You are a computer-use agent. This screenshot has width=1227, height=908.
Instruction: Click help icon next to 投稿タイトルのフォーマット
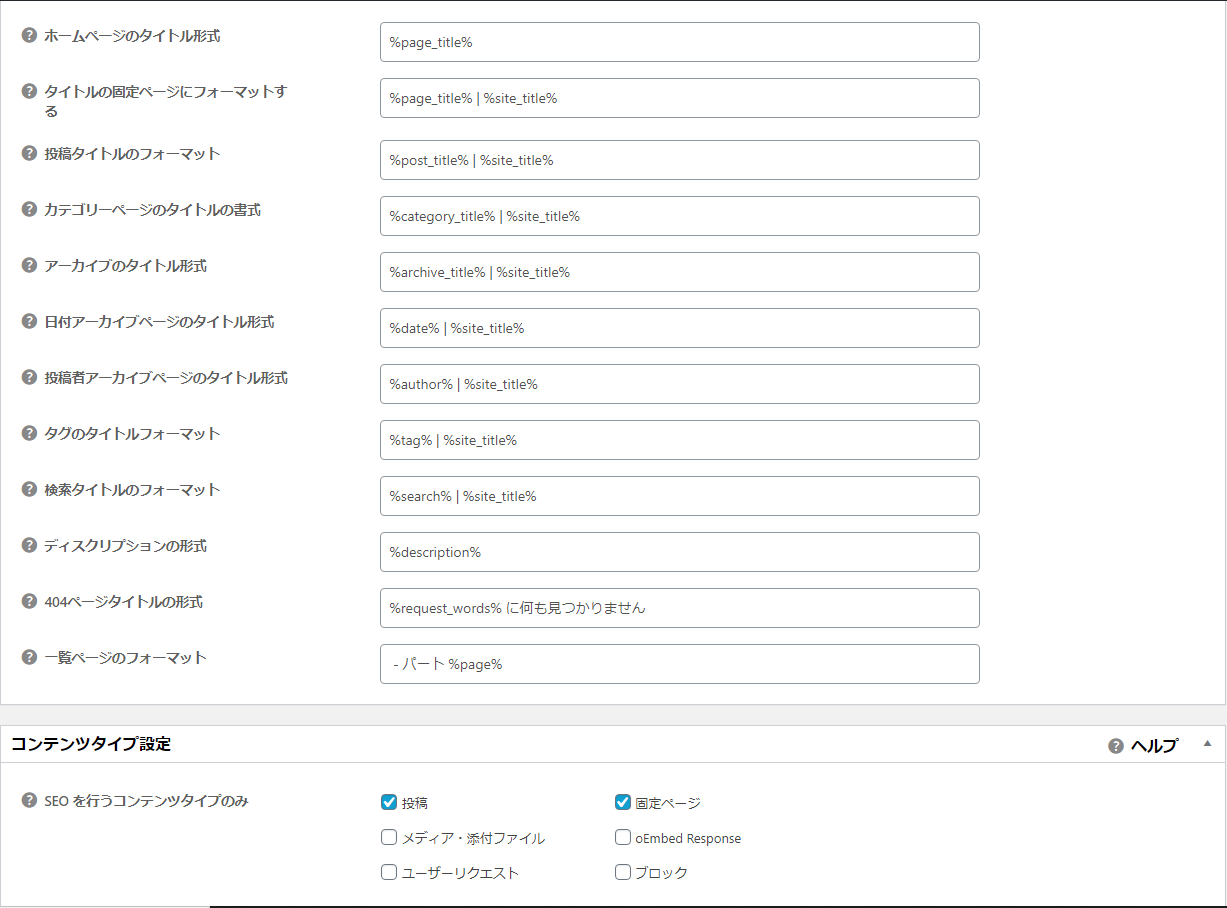(29, 154)
